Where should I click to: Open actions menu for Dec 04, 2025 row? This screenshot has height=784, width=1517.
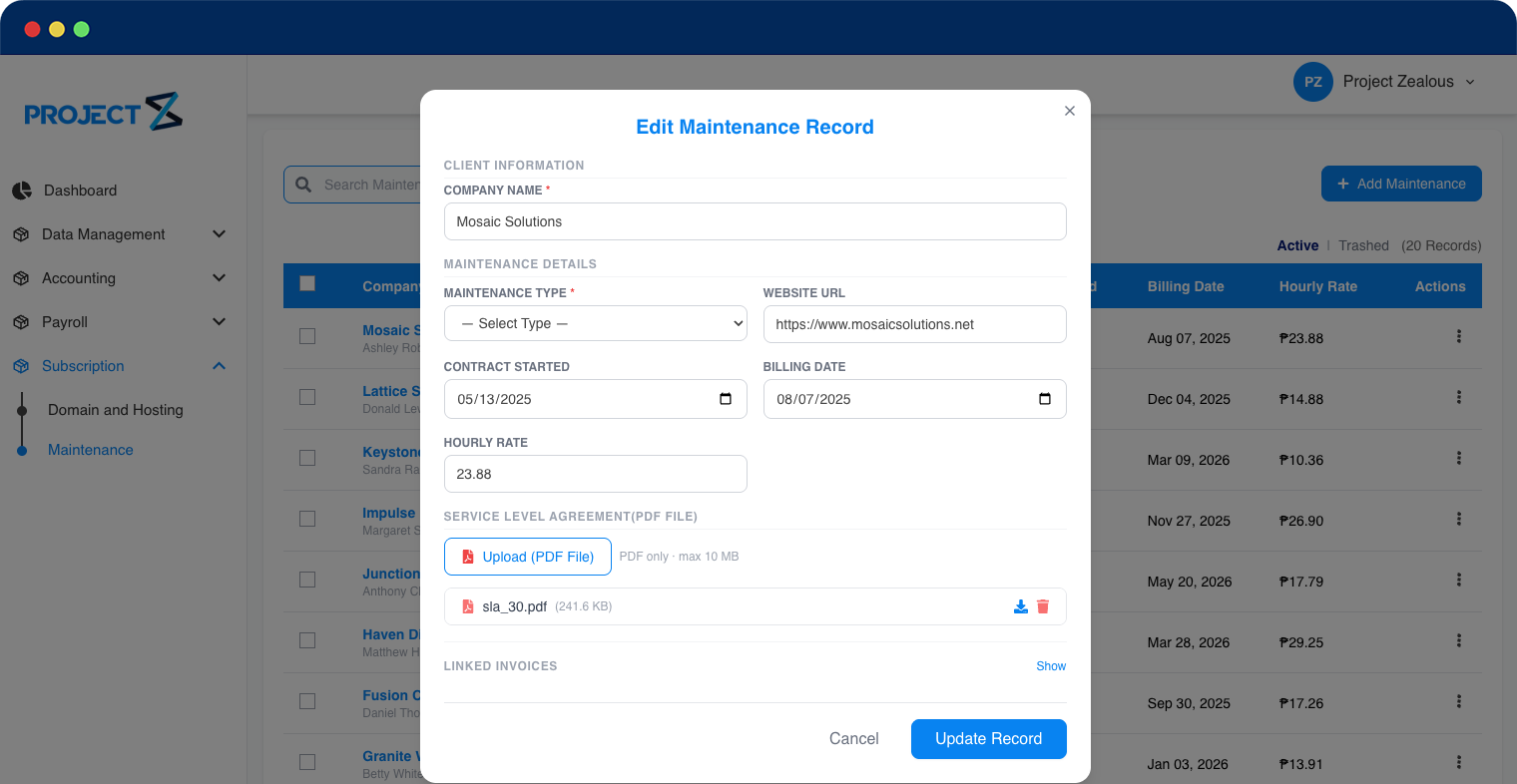[1458, 397]
